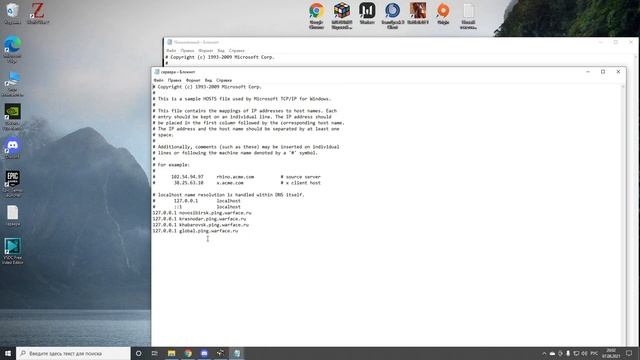Open Справка menu in front Notepad
The width and height of the screenshot is (640, 360).
224,80
